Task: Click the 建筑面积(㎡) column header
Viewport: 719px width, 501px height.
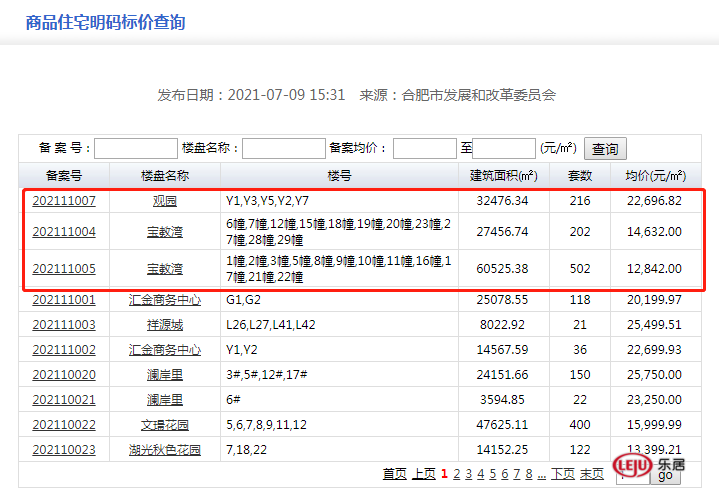Action: coord(503,176)
